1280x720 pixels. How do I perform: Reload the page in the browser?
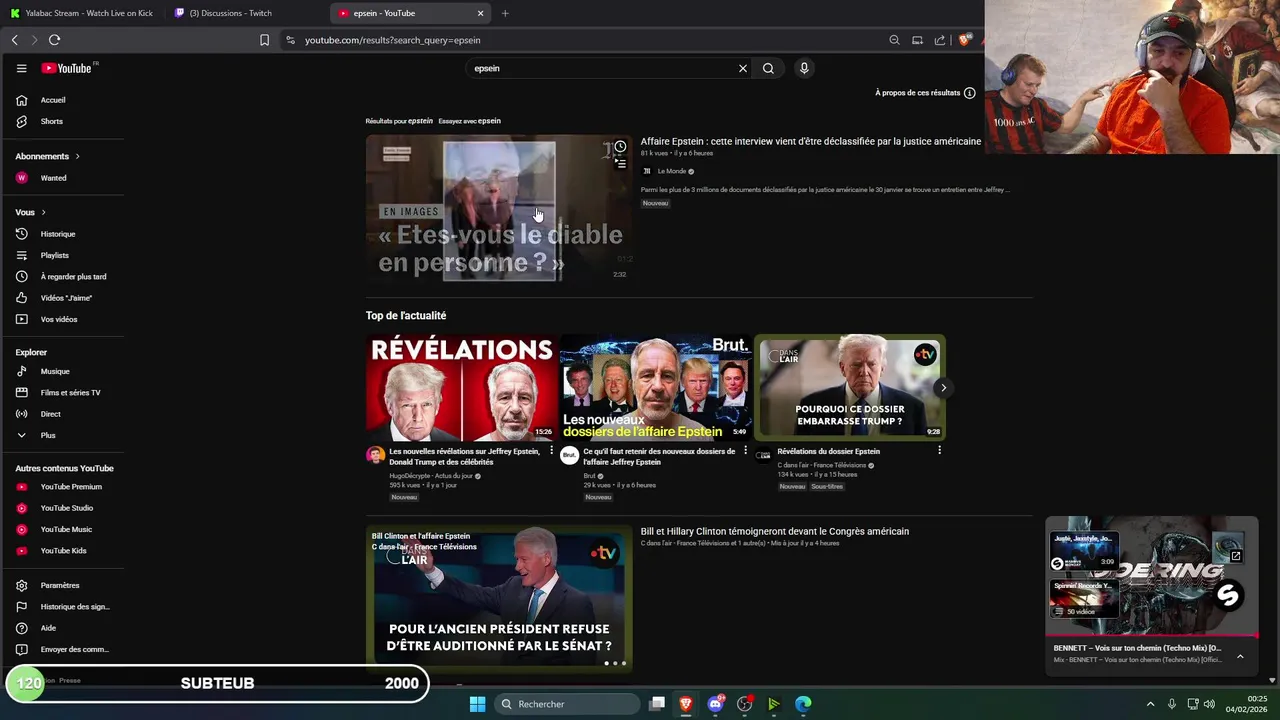[54, 40]
